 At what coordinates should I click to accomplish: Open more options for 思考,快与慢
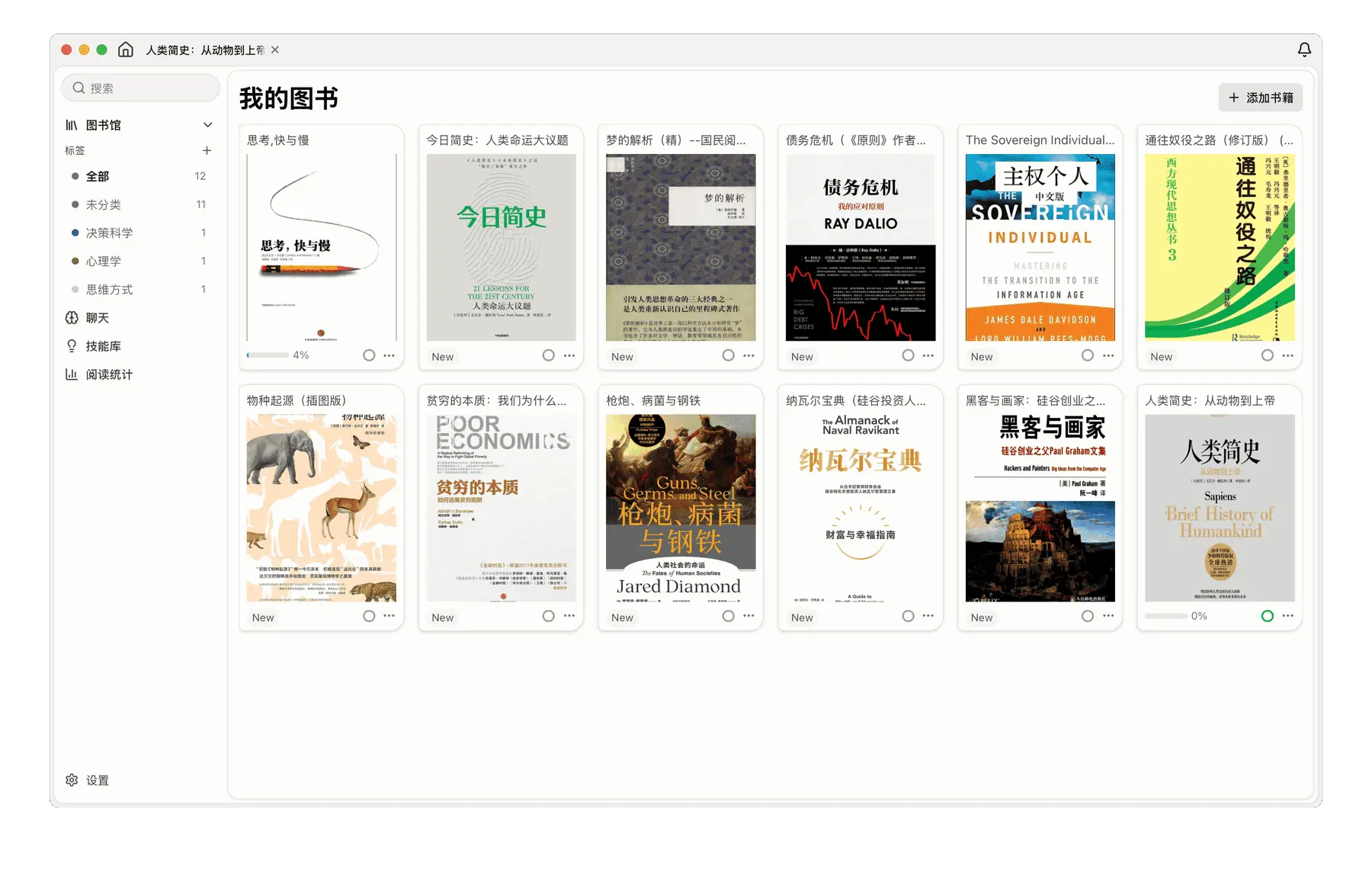pos(389,355)
